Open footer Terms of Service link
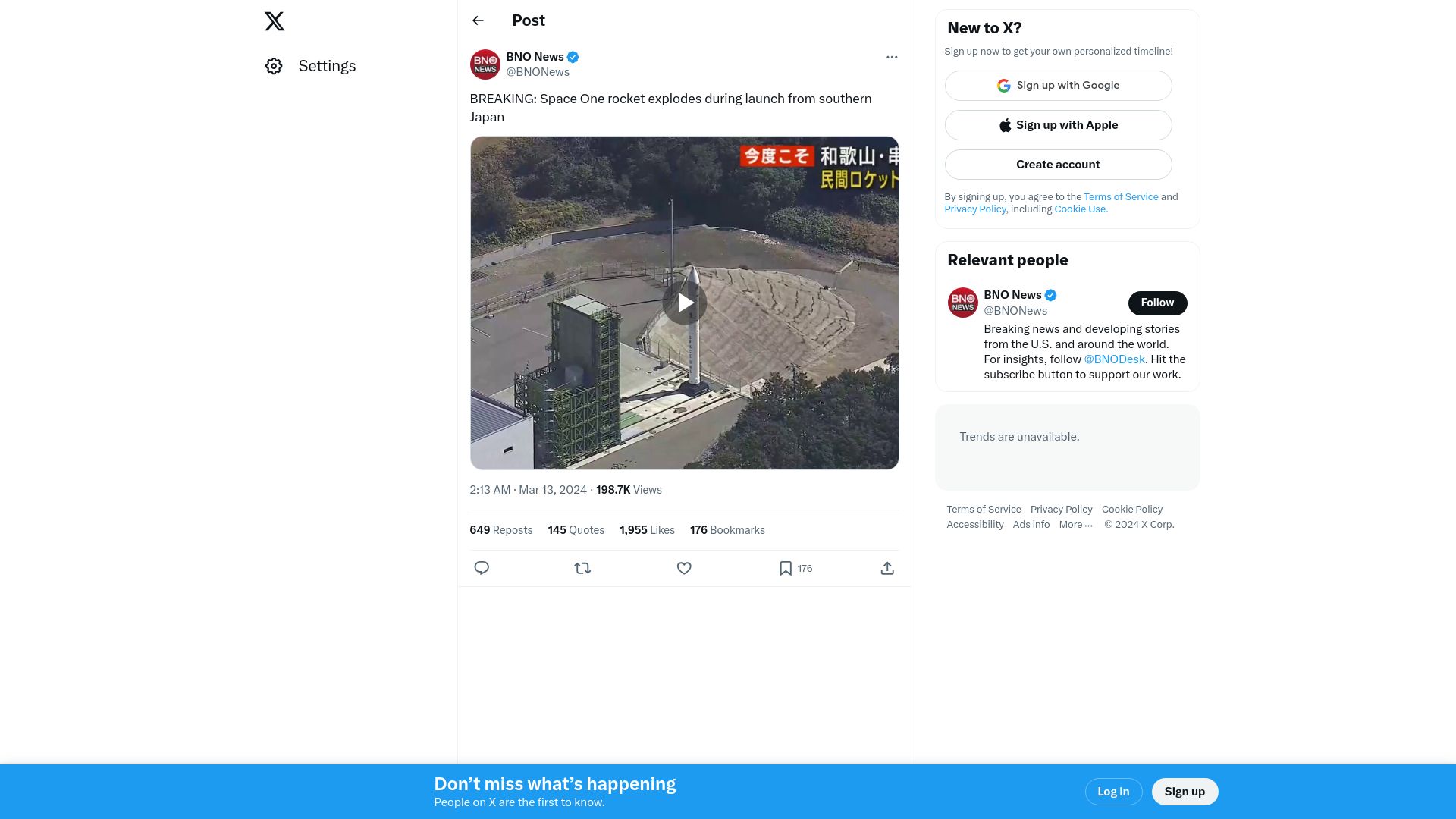1456x819 pixels. [984, 510]
